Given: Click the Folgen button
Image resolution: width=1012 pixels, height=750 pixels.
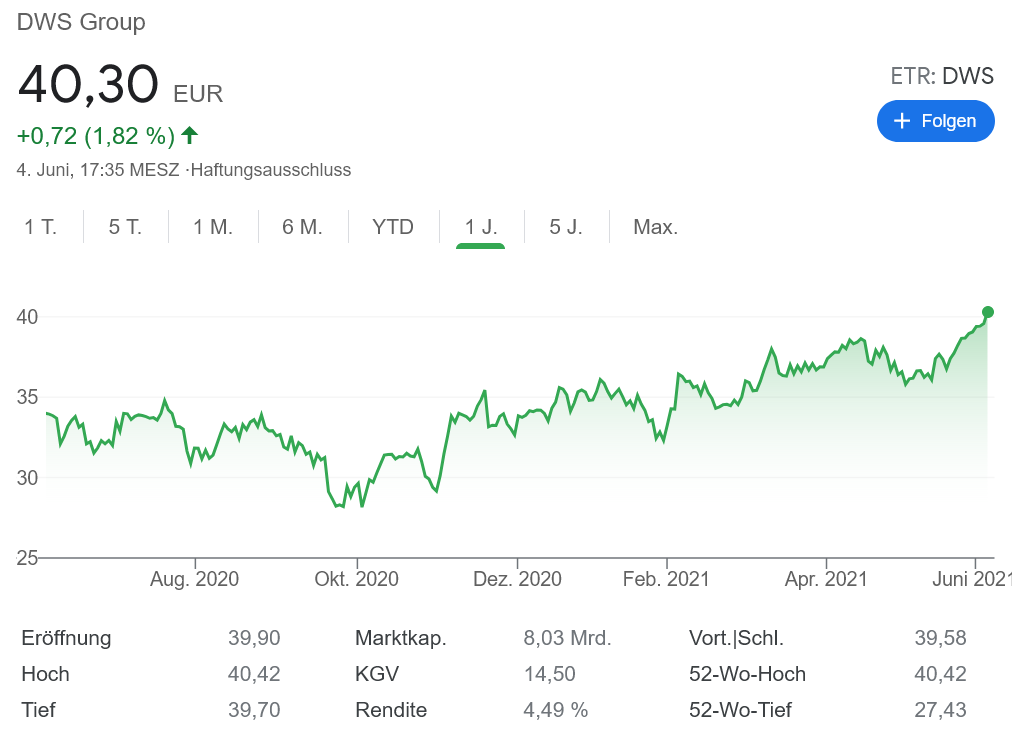Looking at the screenshot, I should 935,121.
